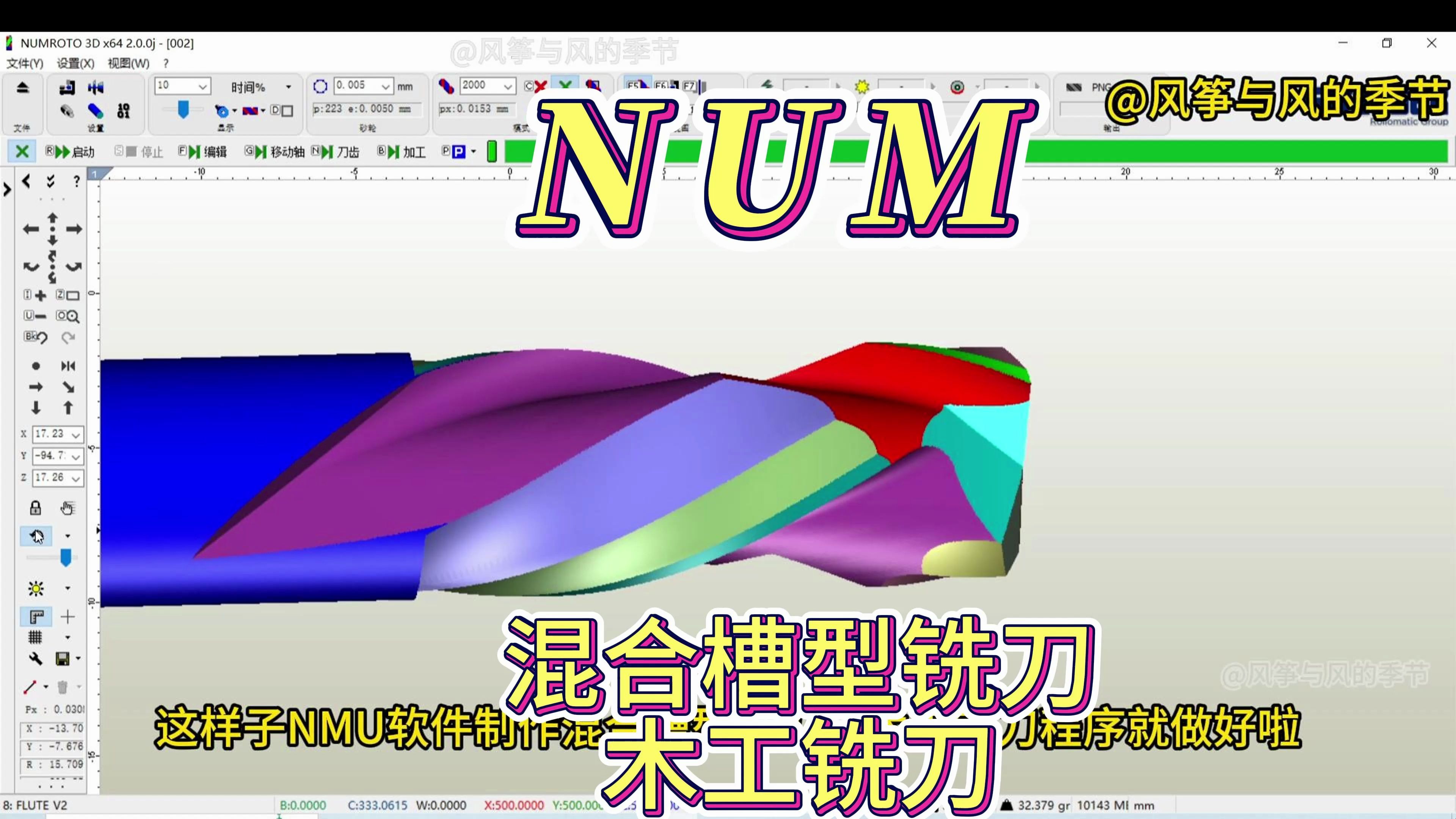Open the machine settings icon
Screen dimensions: 1456x819
tap(67, 88)
